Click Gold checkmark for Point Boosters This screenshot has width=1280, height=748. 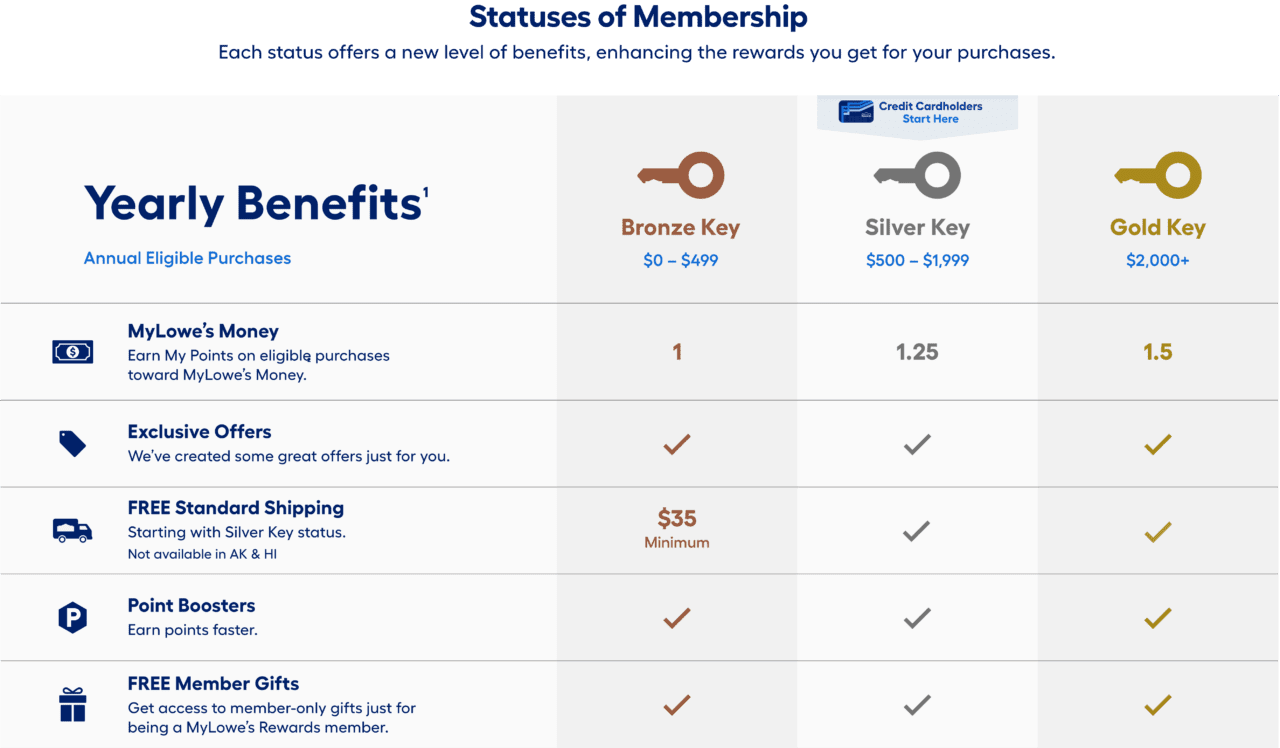1157,618
